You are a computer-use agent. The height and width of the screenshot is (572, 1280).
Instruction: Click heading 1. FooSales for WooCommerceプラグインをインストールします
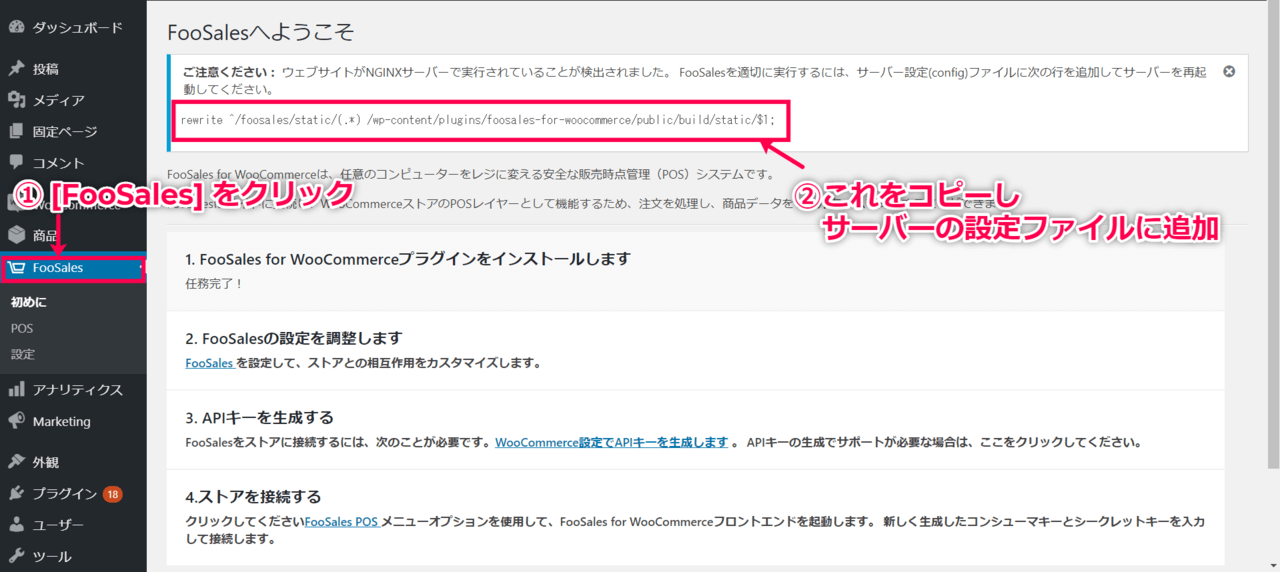[408, 259]
